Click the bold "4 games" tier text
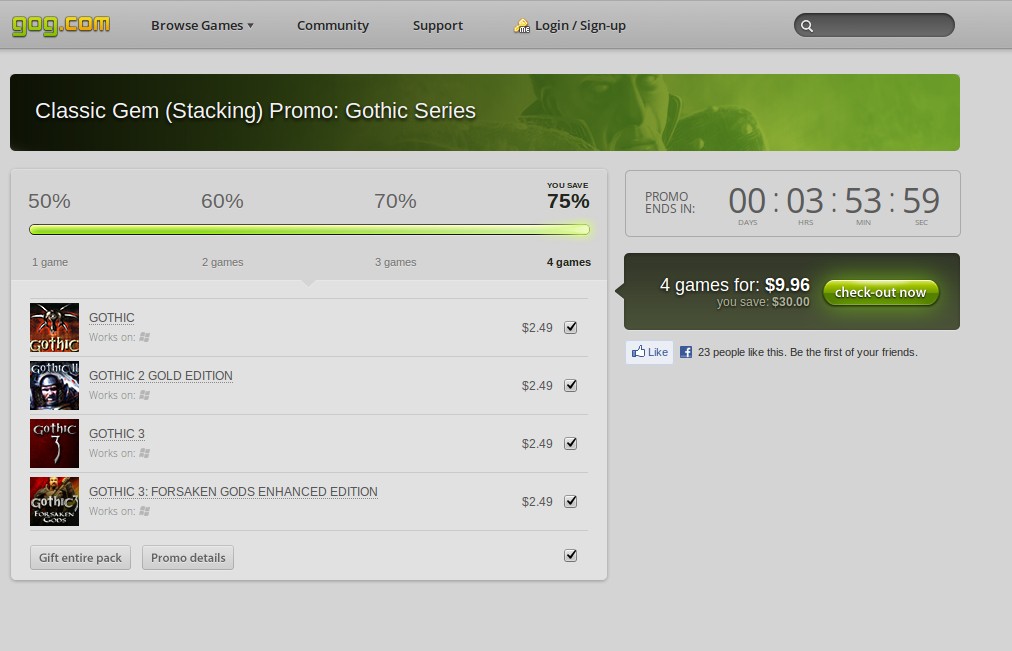The height and width of the screenshot is (651, 1012). point(569,262)
